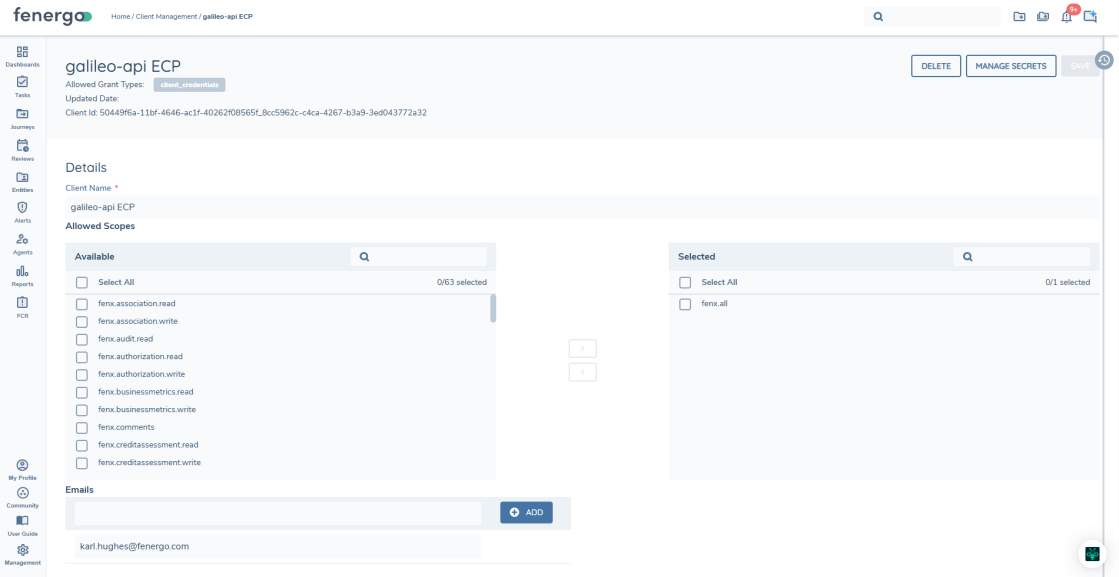This screenshot has height=577, width=1119.
Task: Check fenx.creditassessment.read scope
Action: tap(82, 446)
